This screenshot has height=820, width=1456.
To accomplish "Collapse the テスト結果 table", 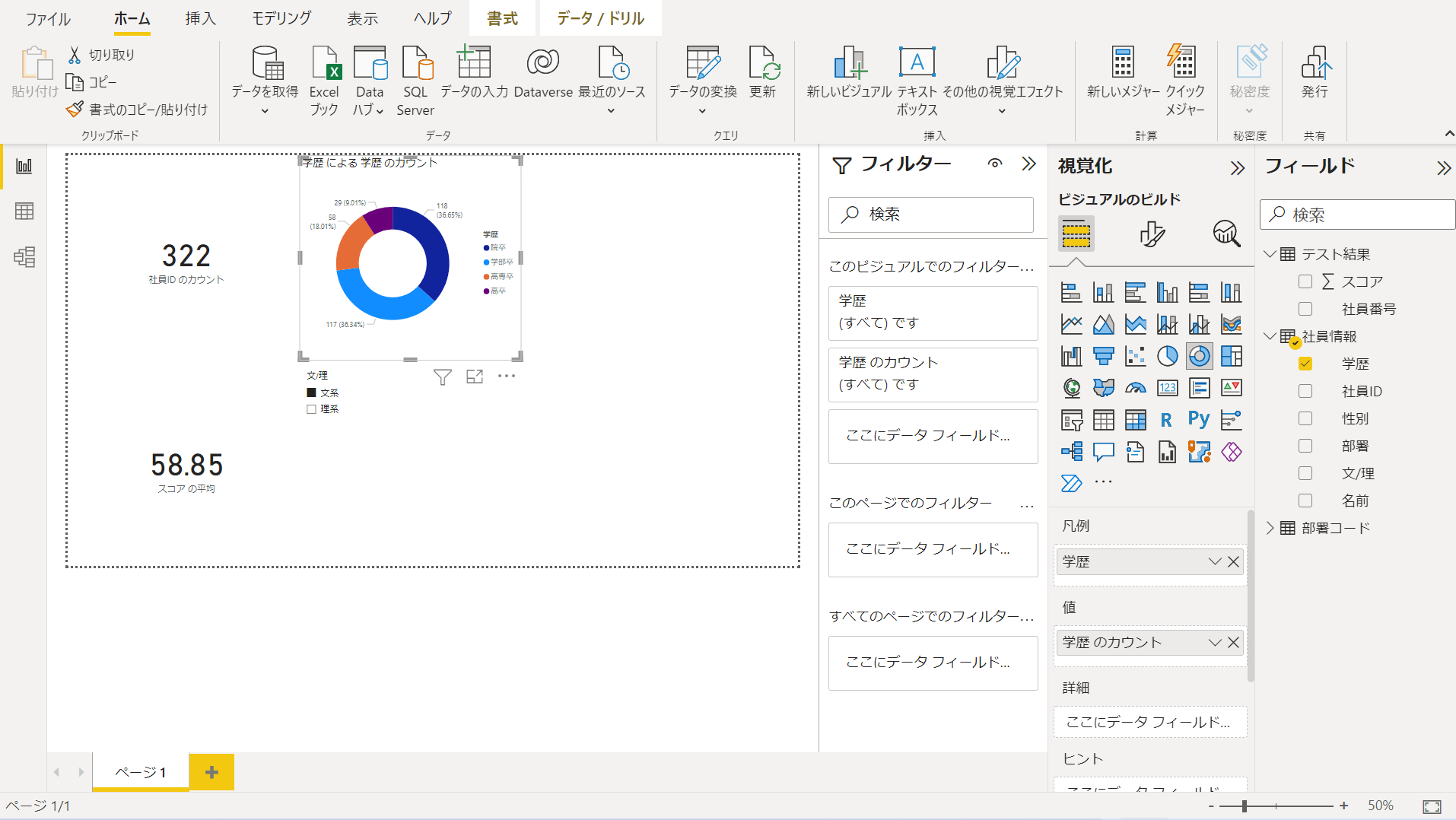I will click(x=1270, y=254).
